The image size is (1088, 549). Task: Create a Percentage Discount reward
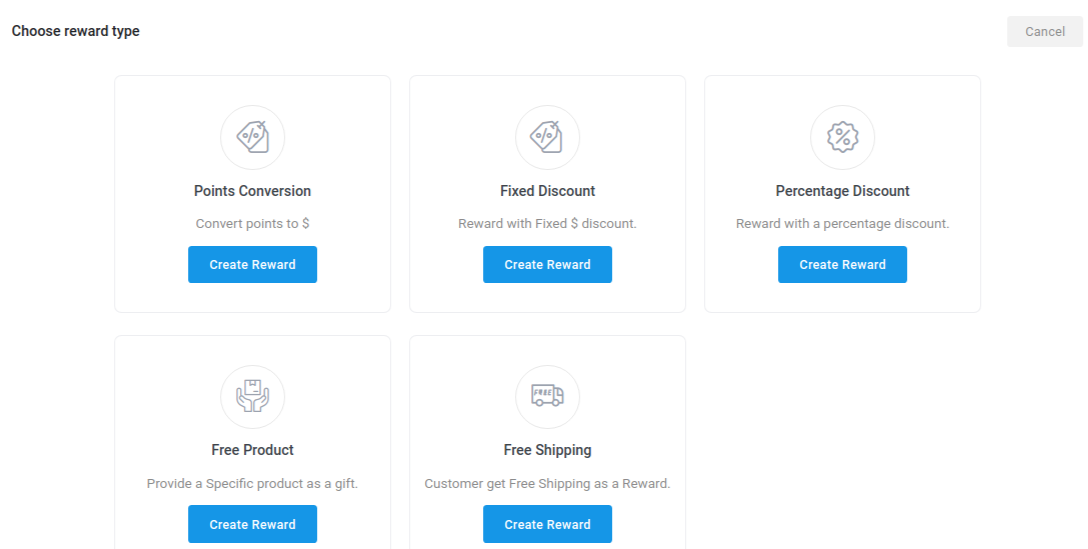pyautogui.click(x=842, y=264)
